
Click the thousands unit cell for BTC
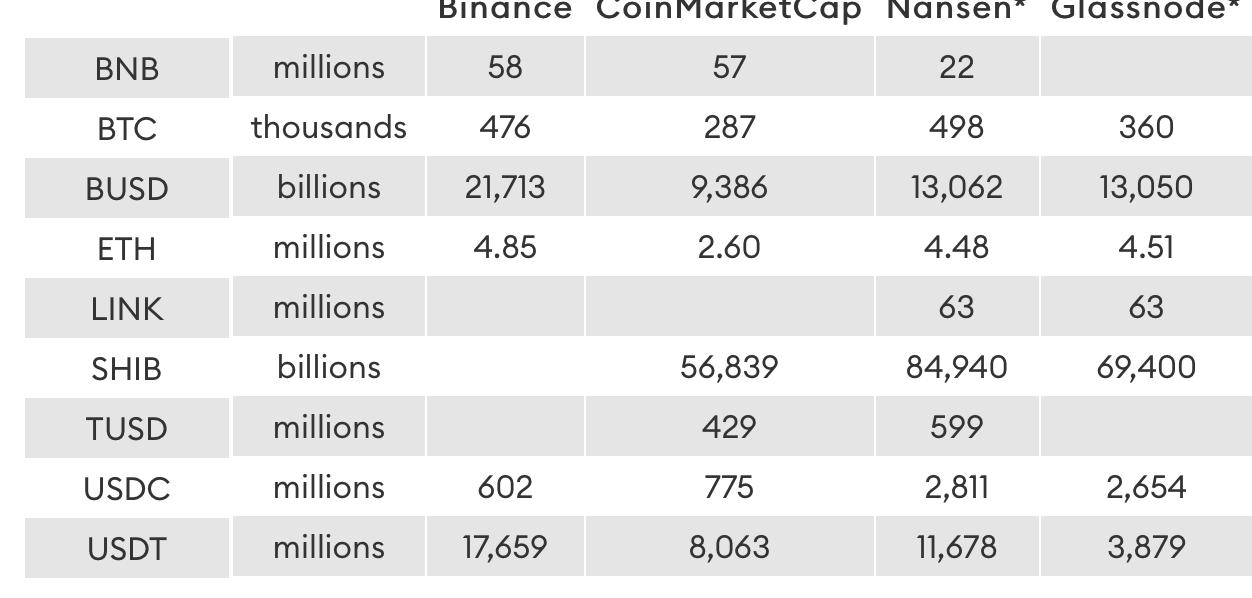point(329,127)
